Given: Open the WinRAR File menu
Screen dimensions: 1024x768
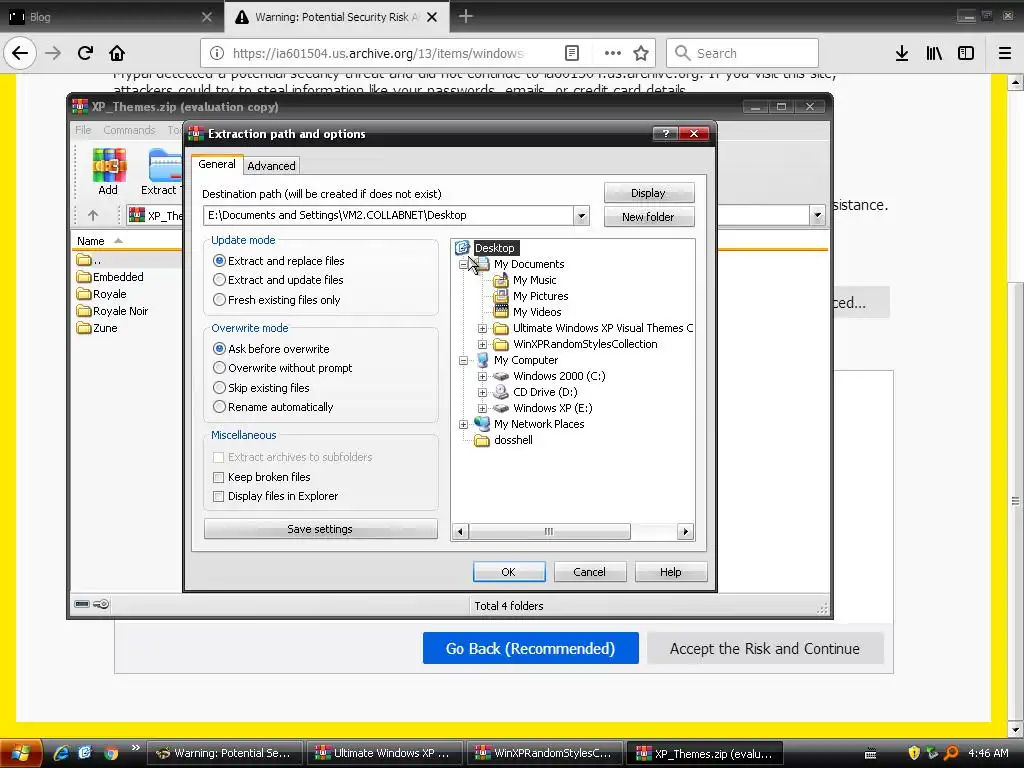Looking at the screenshot, I should click(83, 130).
